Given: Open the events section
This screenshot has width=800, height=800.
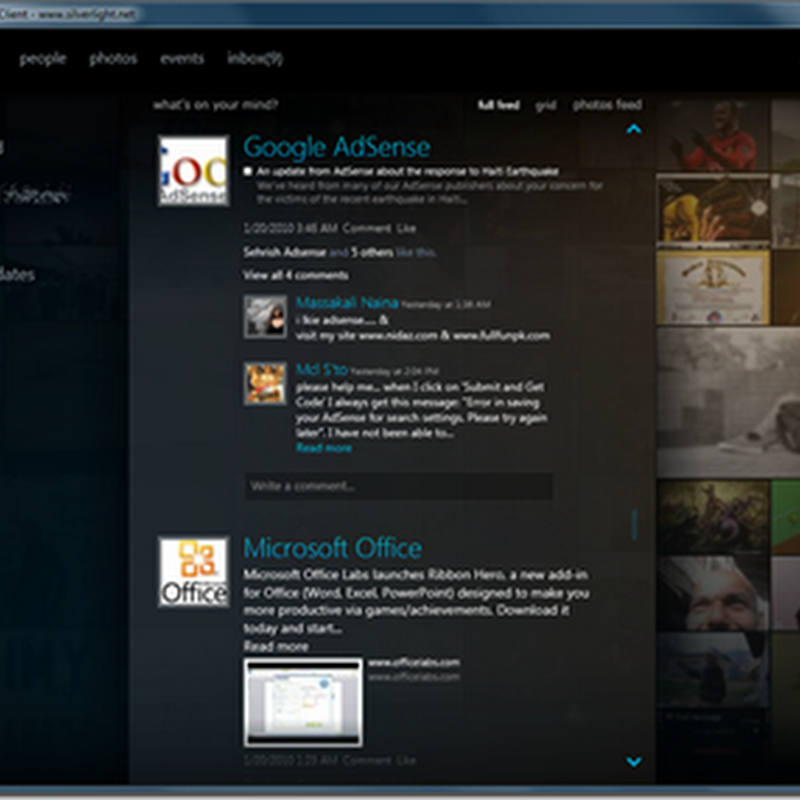Looking at the screenshot, I should [x=182, y=59].
